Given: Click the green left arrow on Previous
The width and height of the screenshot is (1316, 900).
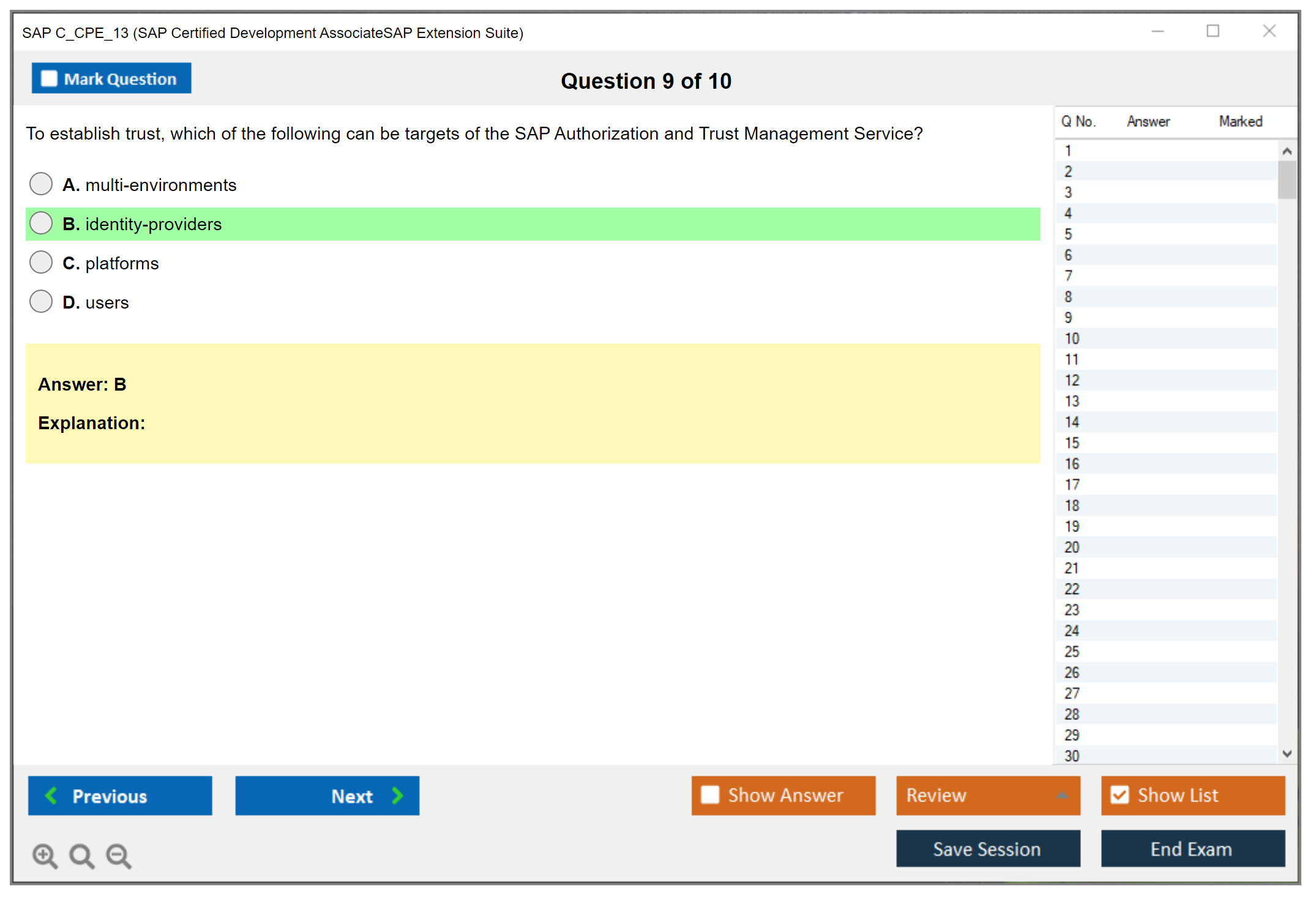Looking at the screenshot, I should click(51, 795).
